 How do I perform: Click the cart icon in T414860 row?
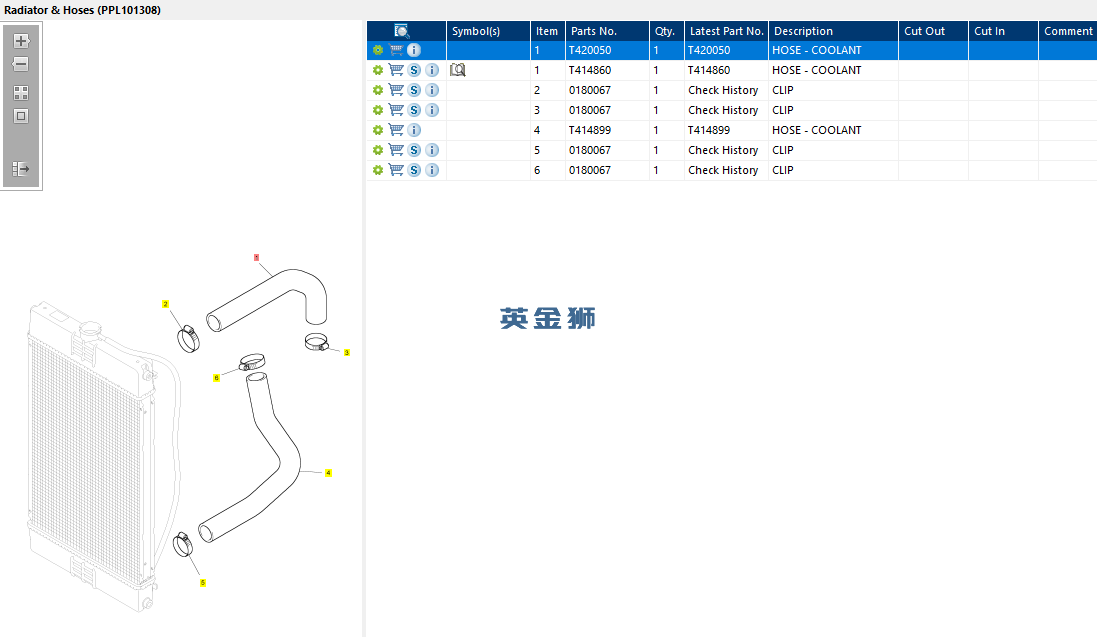pyautogui.click(x=396, y=70)
